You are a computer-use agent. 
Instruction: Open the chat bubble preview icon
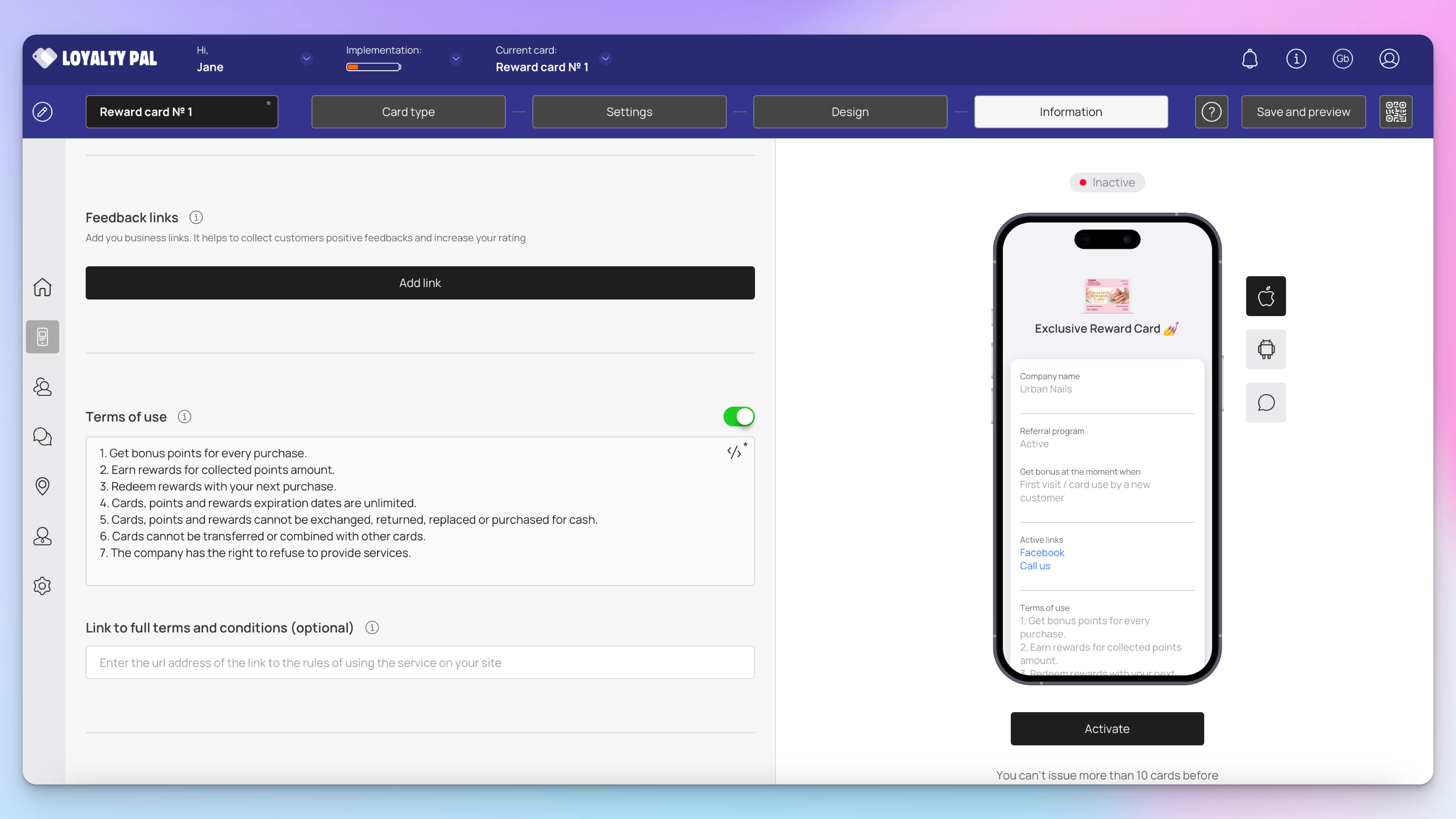[x=1266, y=402]
